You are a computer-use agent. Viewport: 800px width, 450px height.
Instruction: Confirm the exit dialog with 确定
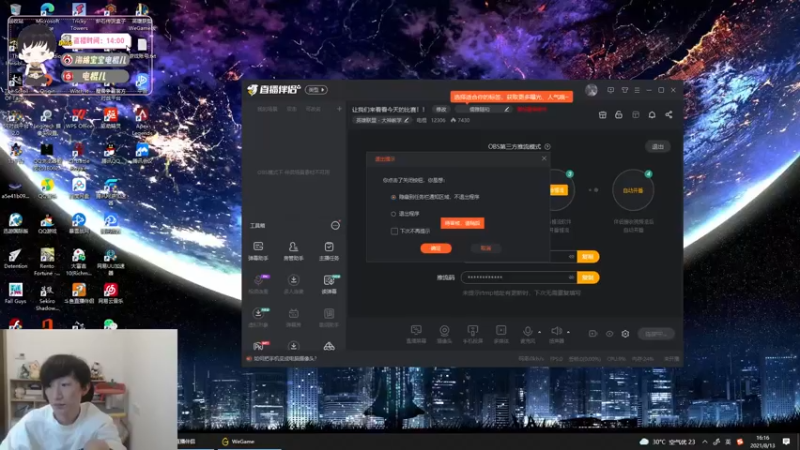[436, 248]
